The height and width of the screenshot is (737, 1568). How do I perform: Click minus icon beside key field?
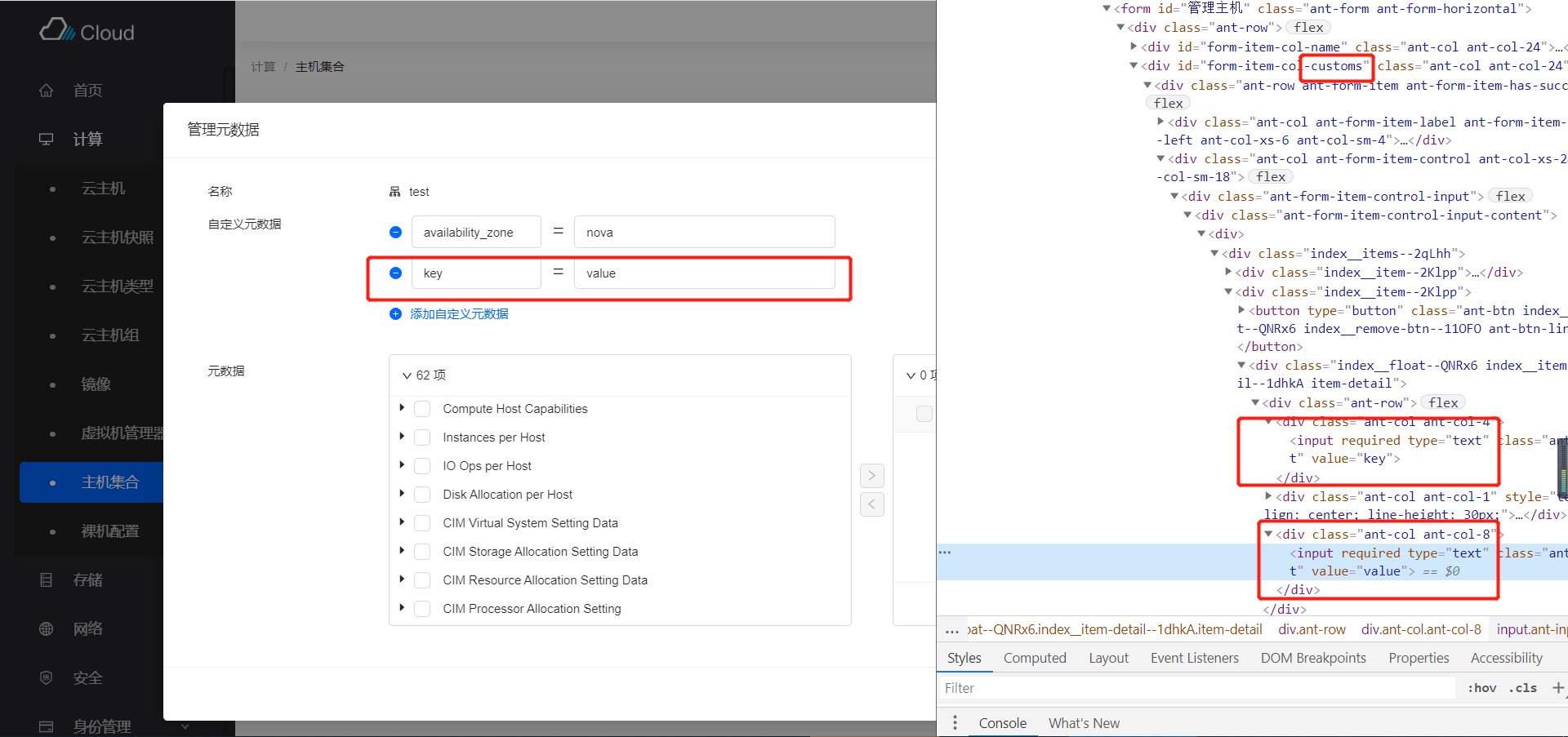(395, 273)
